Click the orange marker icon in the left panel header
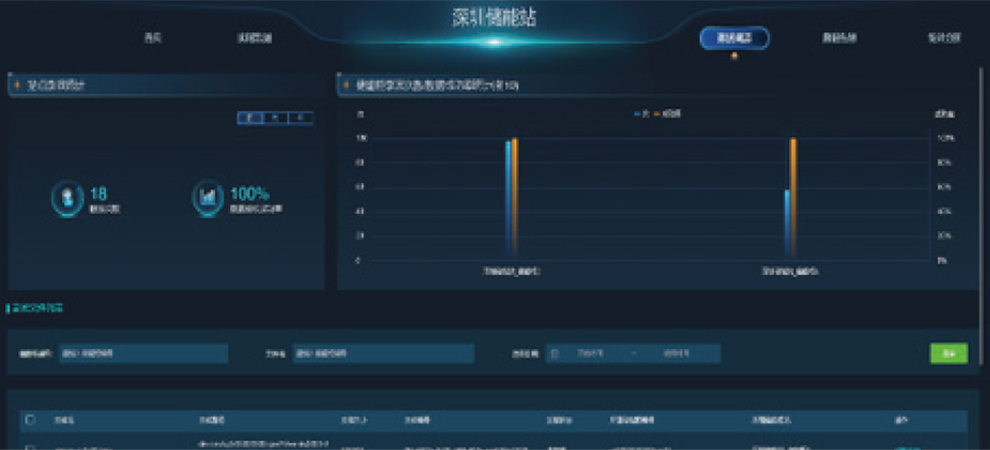Image resolution: width=990 pixels, height=450 pixels. (x=19, y=85)
